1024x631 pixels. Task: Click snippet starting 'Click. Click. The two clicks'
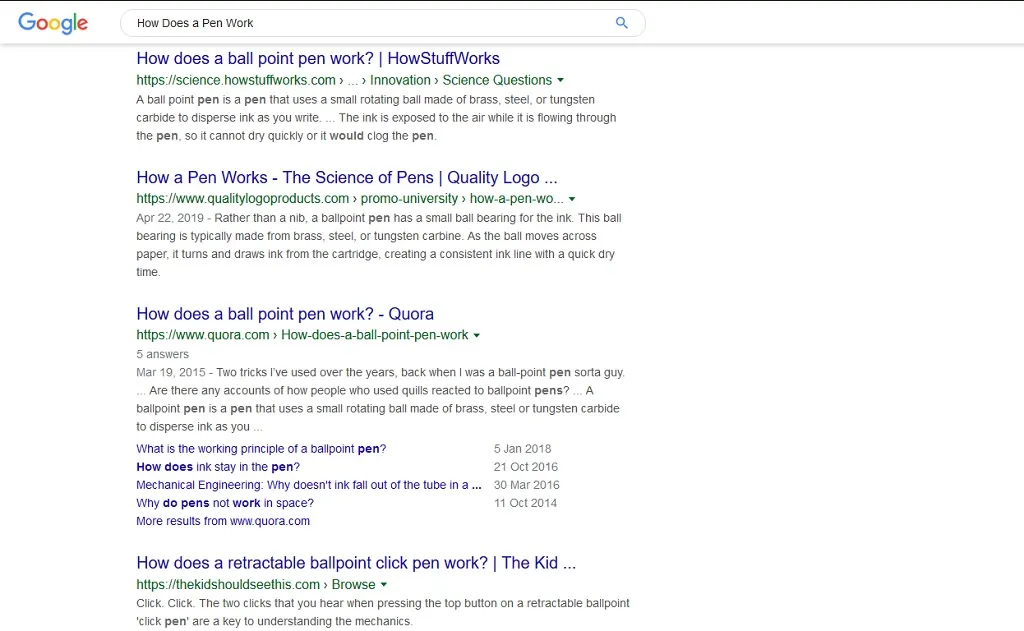click(x=383, y=612)
